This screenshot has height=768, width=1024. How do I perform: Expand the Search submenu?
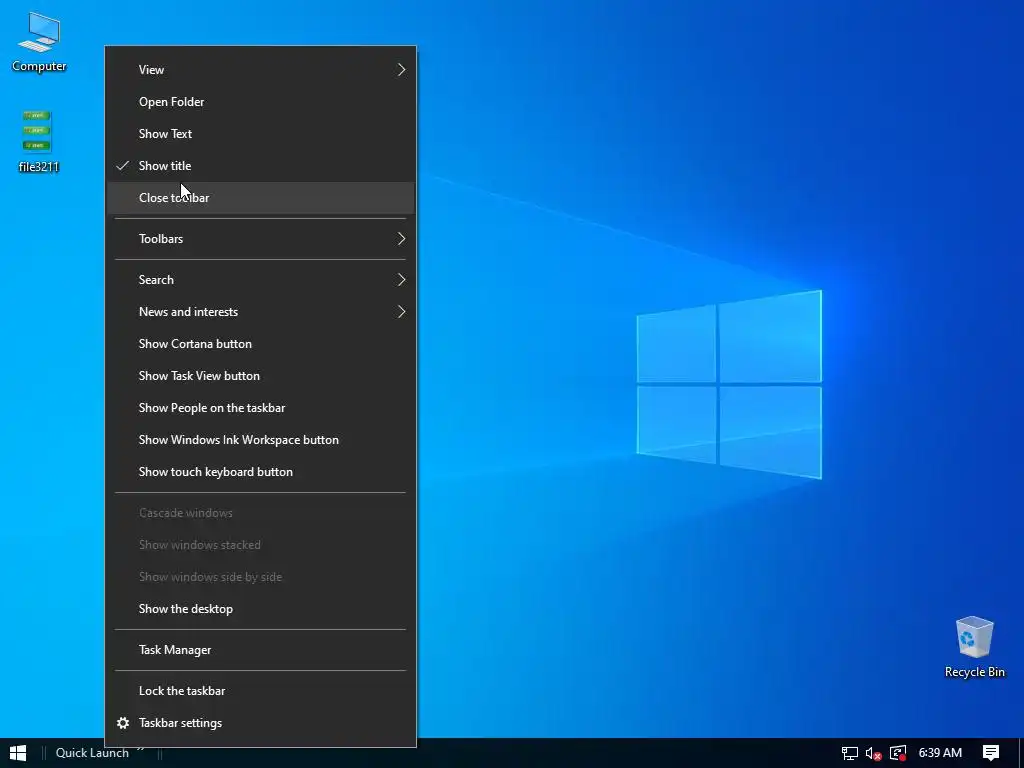[x=261, y=280]
